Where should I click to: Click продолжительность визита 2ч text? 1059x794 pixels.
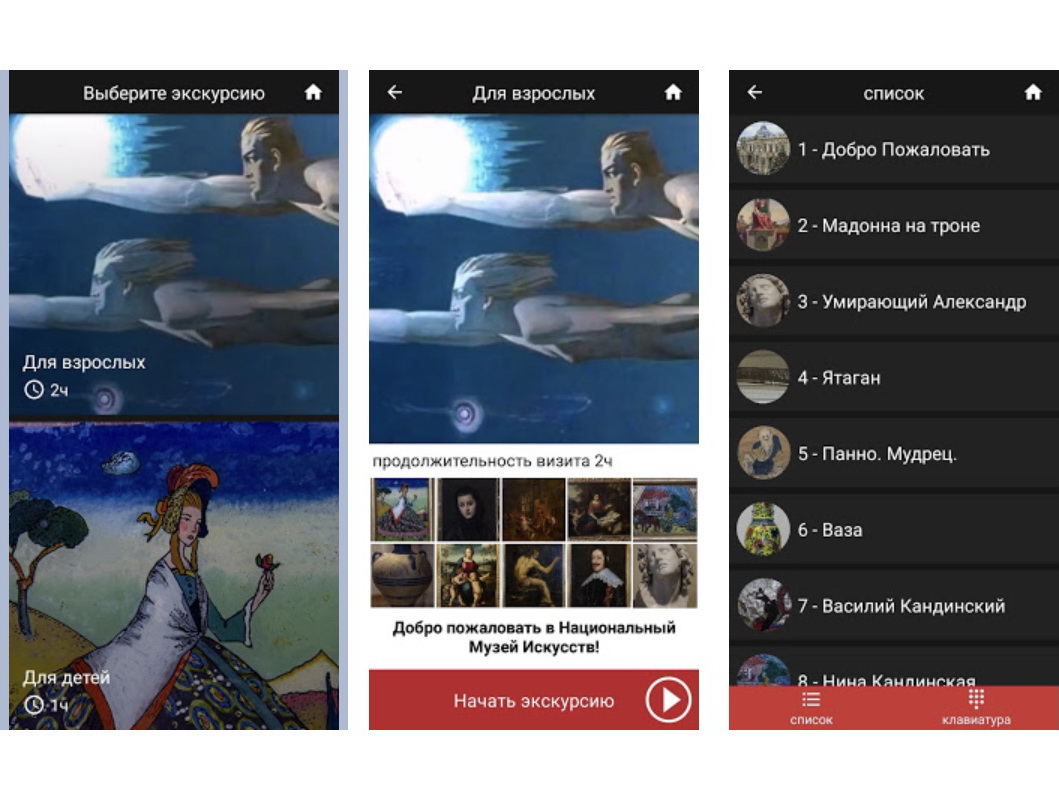point(492,461)
